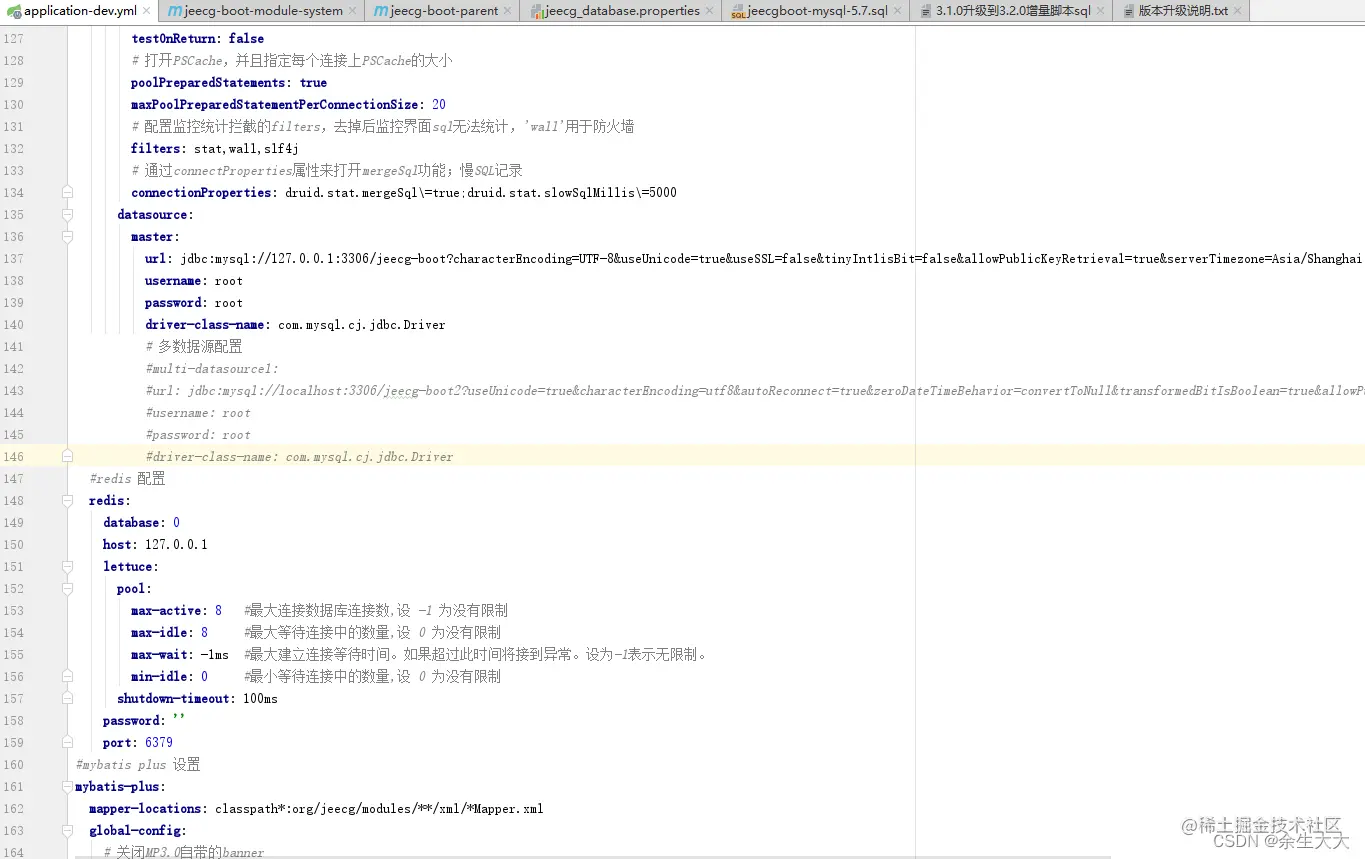Close the jeecg-boot-module-system tab
1365x859 pixels.
click(x=352, y=11)
